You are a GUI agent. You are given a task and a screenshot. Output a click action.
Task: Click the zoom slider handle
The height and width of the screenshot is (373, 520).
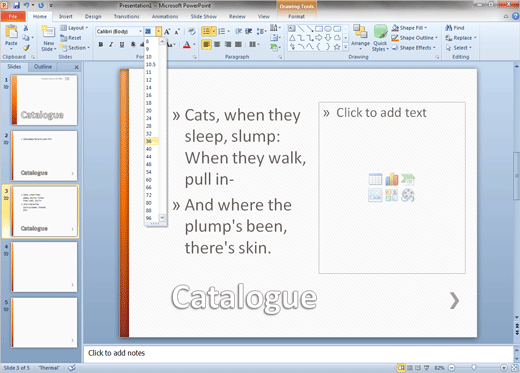tap(474, 367)
